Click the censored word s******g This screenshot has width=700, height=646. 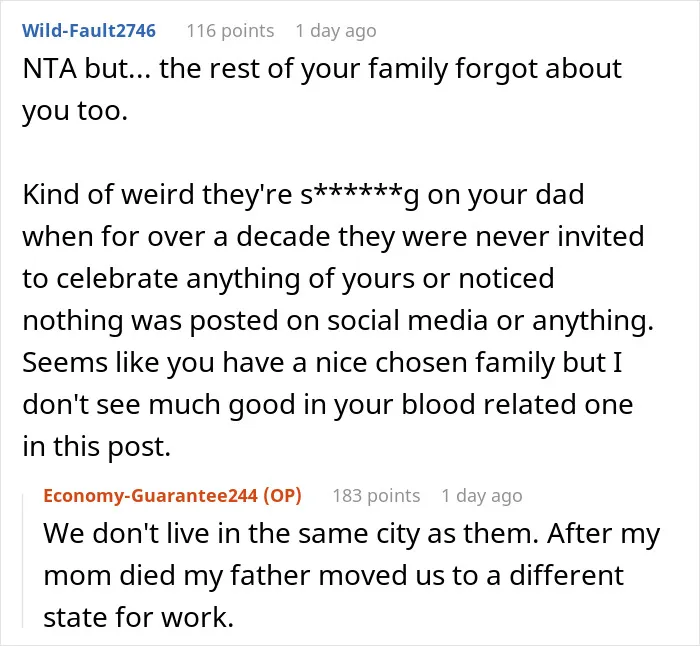coord(359,195)
